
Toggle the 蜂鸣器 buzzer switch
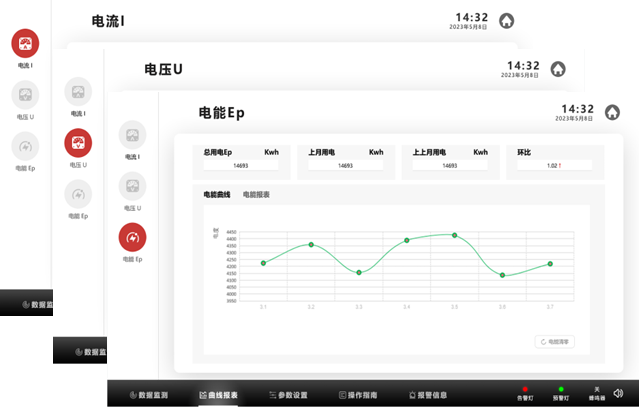(596, 393)
